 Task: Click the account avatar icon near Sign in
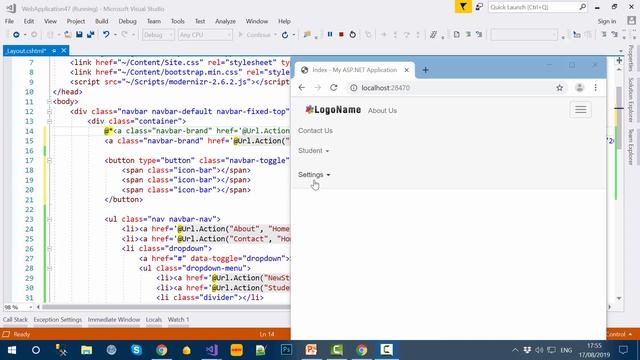(631, 21)
